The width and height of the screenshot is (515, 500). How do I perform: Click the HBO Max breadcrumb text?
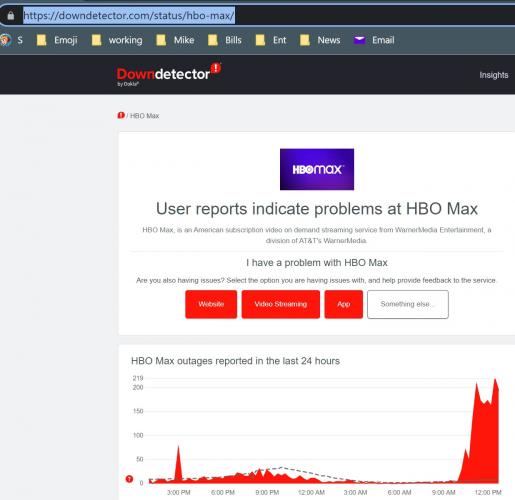tap(144, 116)
